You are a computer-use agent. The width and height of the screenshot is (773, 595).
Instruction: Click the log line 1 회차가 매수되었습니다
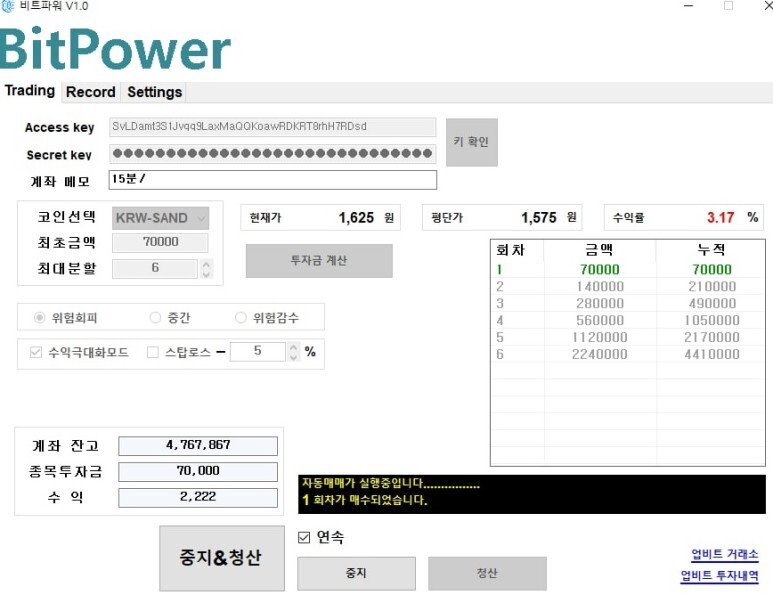[x=365, y=500]
